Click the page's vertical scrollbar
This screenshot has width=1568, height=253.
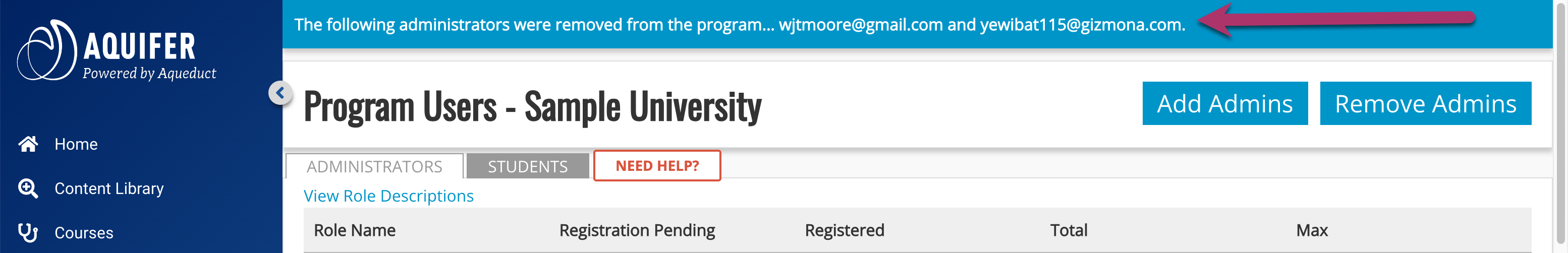pyautogui.click(x=1561, y=121)
